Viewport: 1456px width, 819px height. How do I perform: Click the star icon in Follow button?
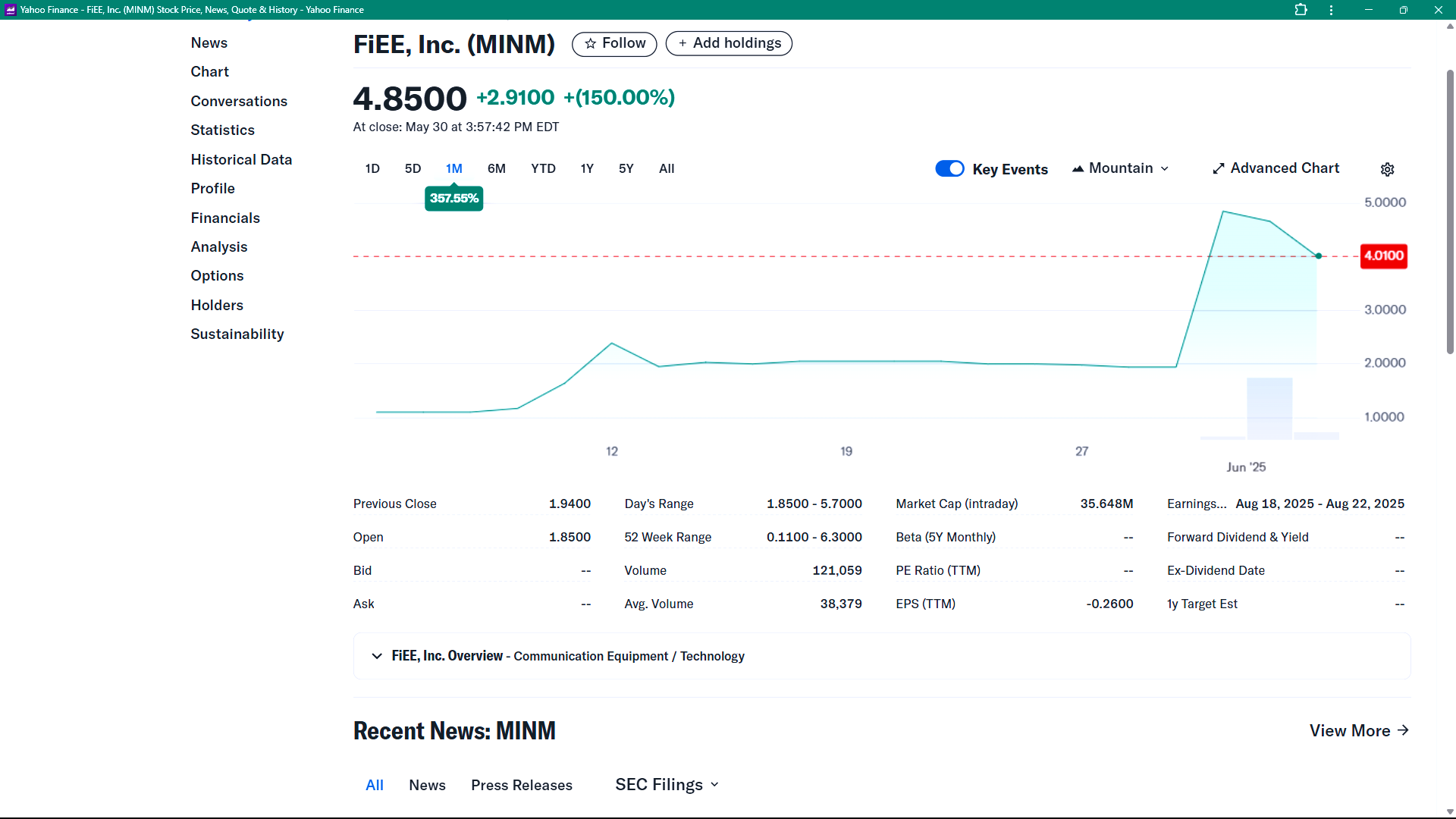point(590,44)
